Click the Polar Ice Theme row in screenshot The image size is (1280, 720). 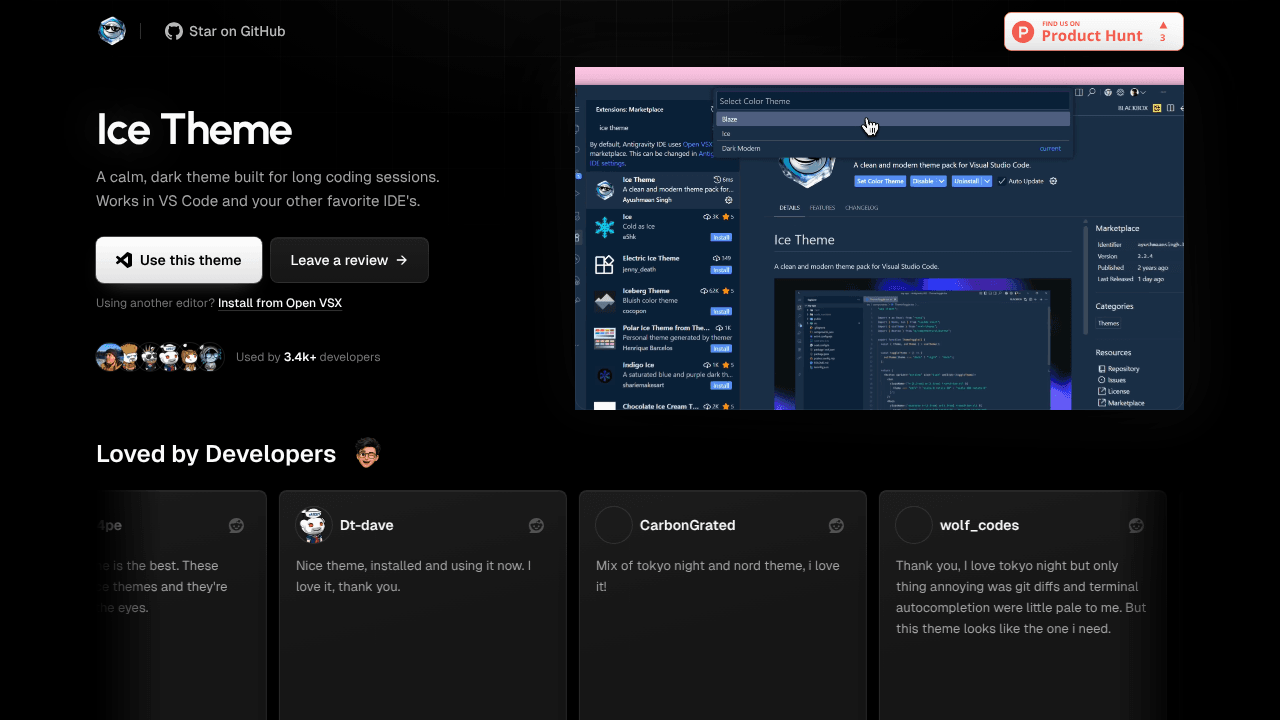click(x=664, y=338)
